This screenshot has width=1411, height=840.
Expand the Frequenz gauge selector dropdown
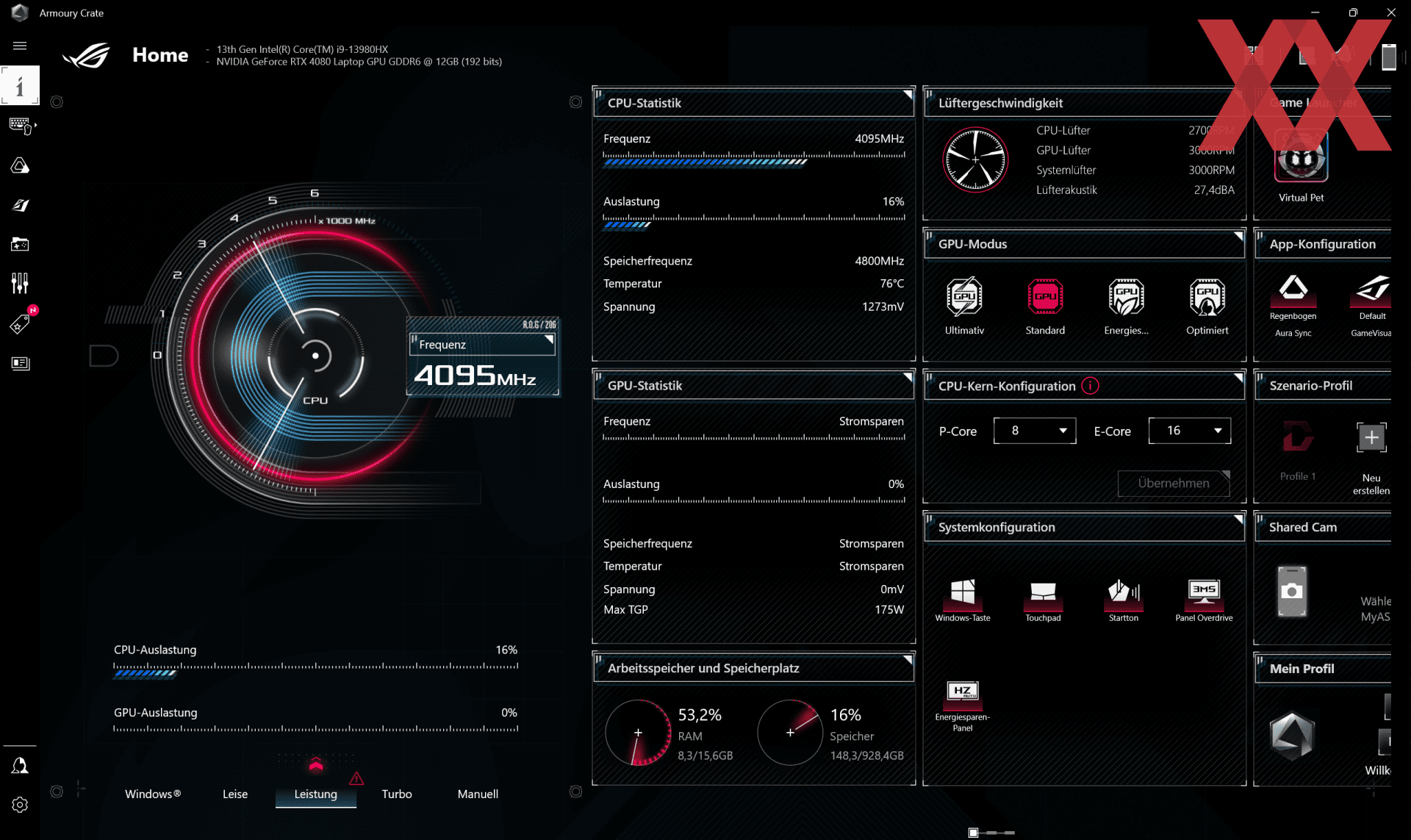click(482, 345)
